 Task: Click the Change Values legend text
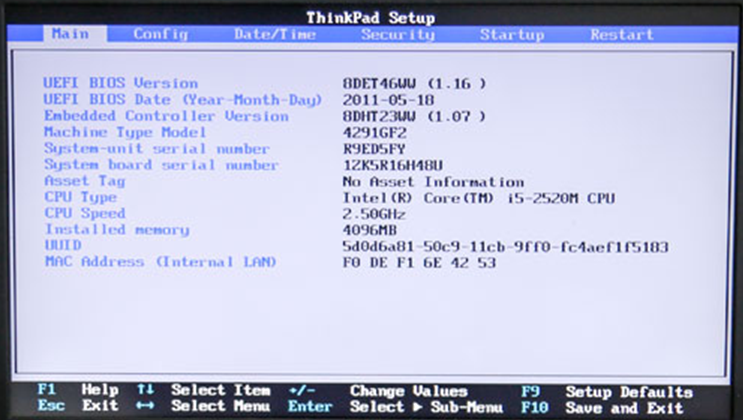(x=409, y=391)
